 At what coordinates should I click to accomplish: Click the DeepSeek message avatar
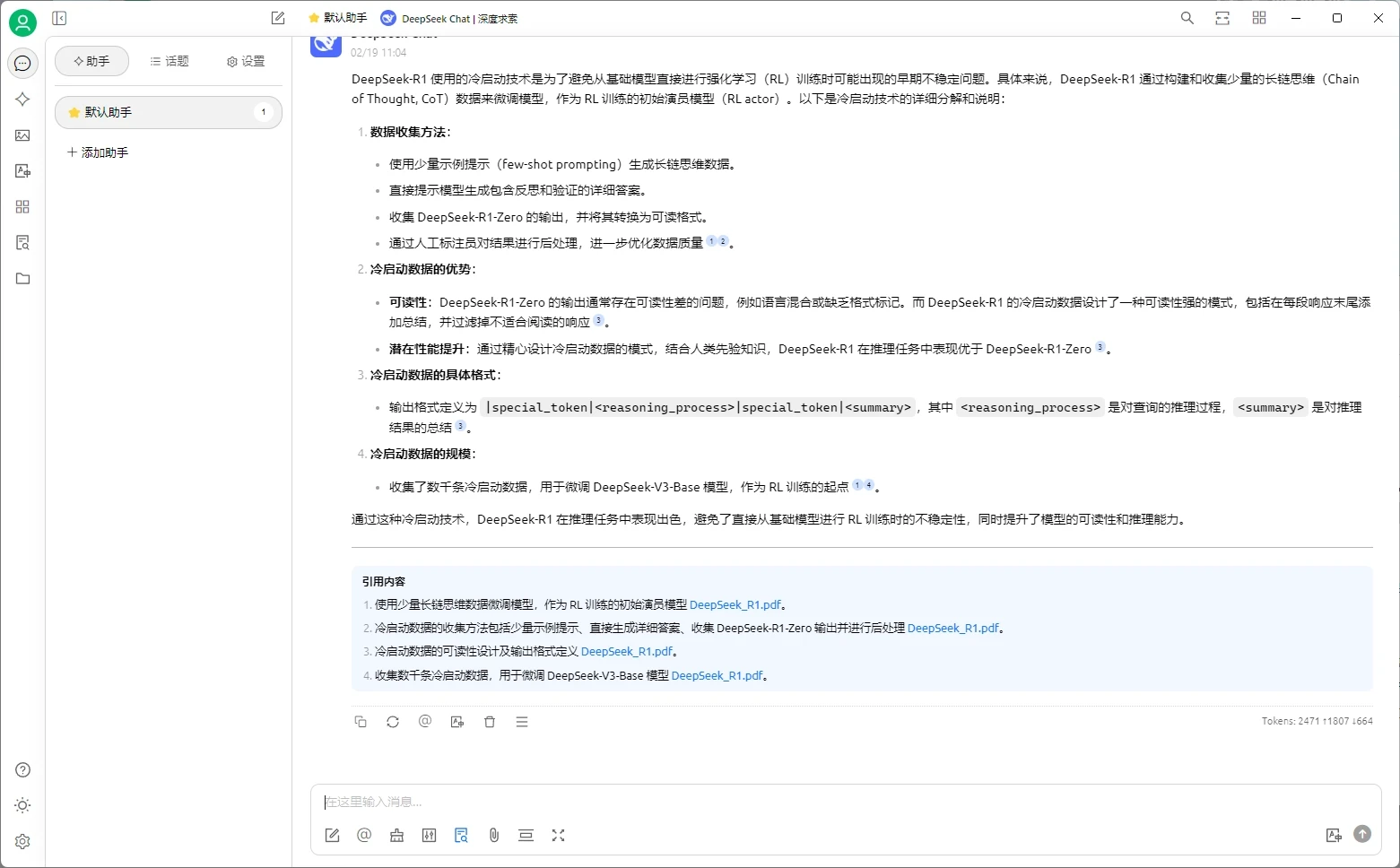[326, 43]
